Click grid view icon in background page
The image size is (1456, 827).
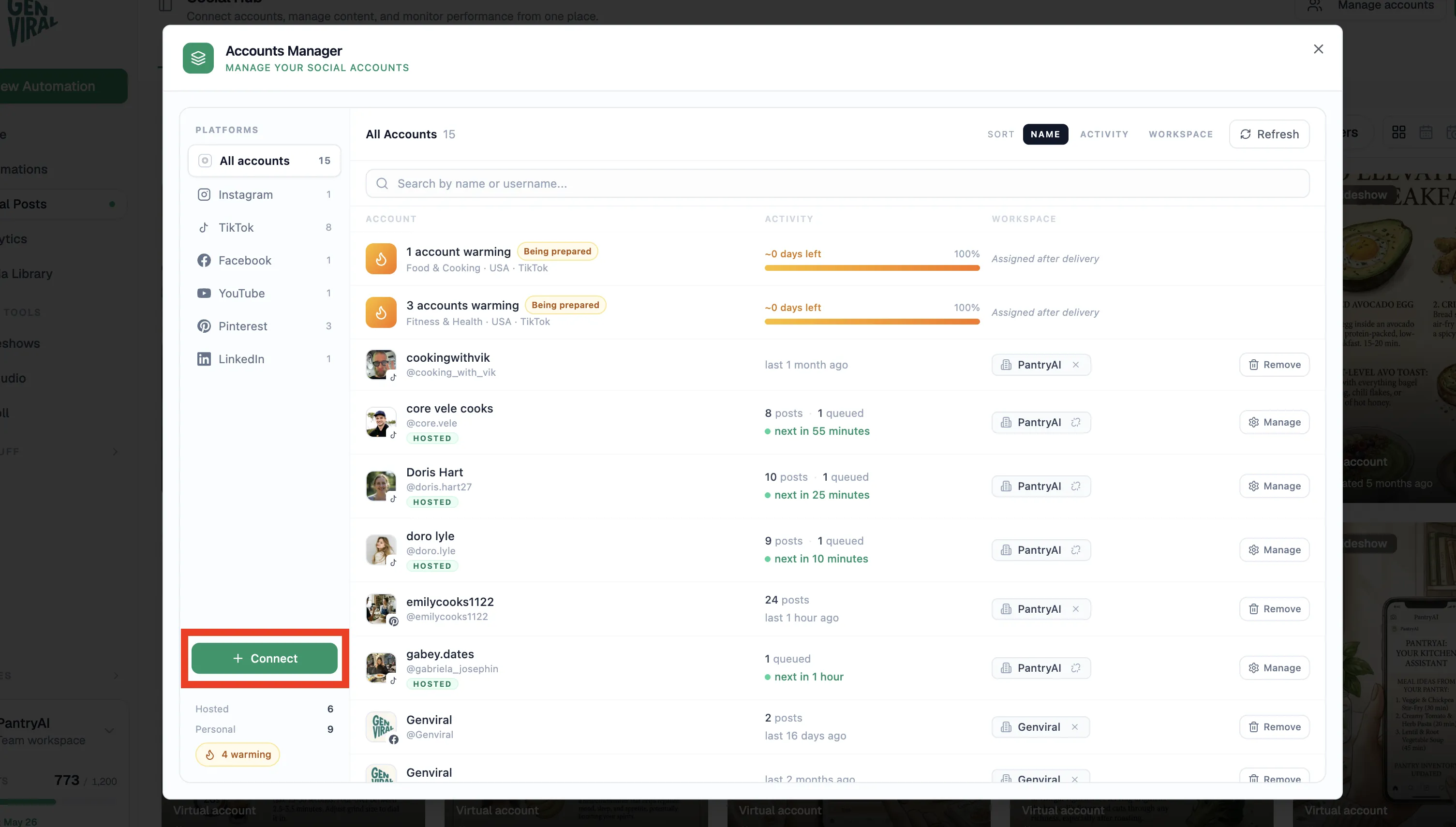tap(1398, 133)
